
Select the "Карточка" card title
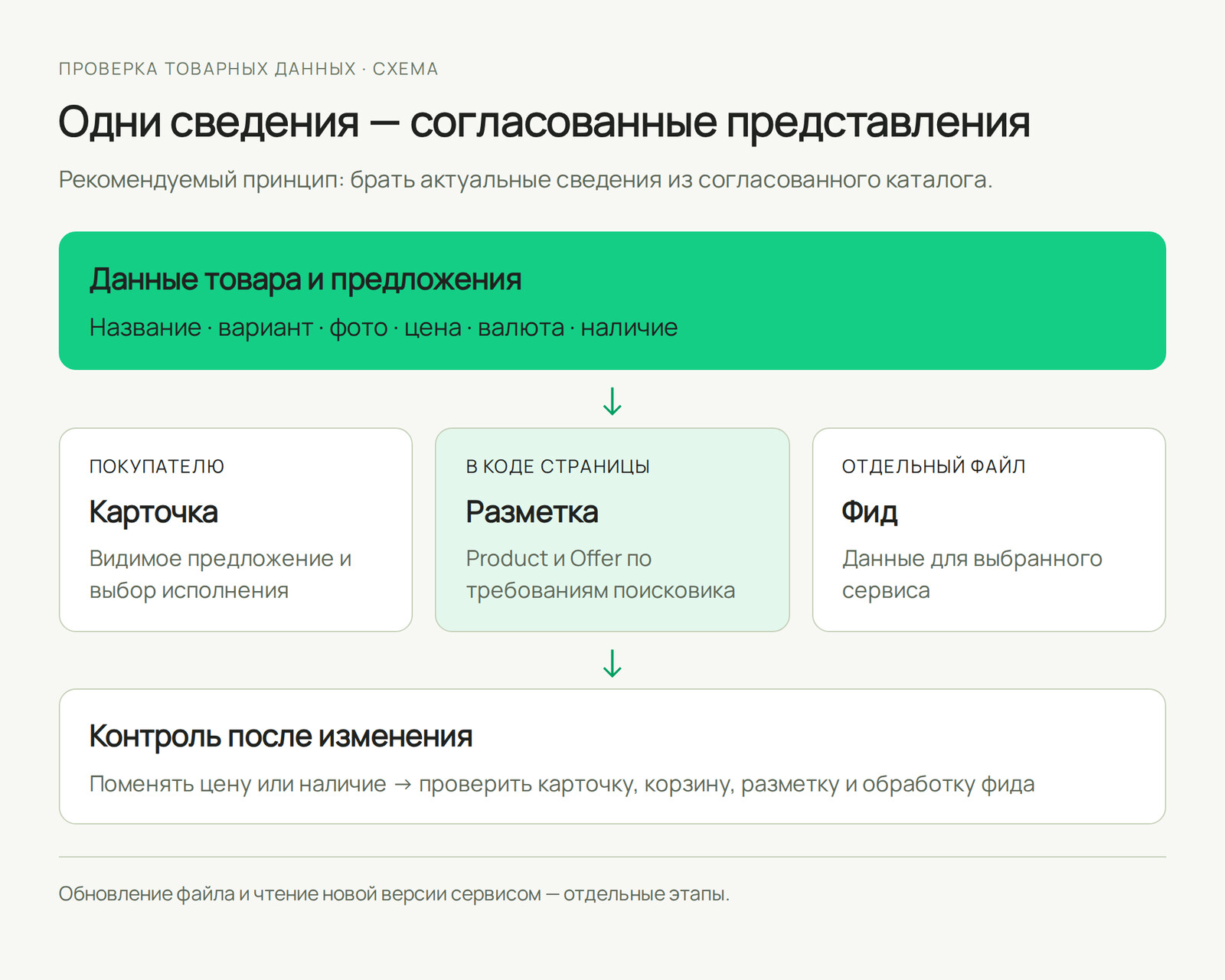pos(153,512)
